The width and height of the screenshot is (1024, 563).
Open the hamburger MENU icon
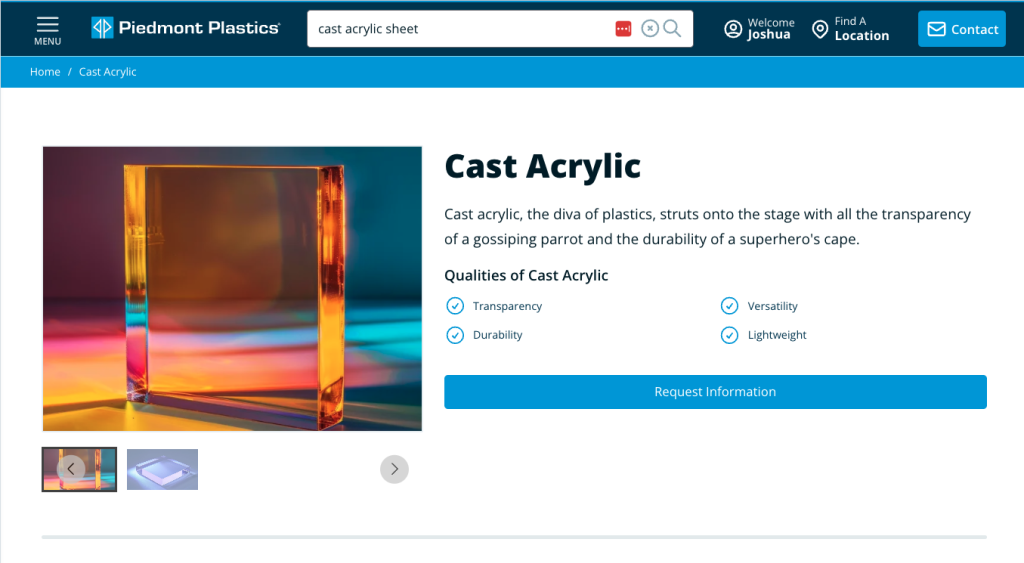(x=47, y=29)
